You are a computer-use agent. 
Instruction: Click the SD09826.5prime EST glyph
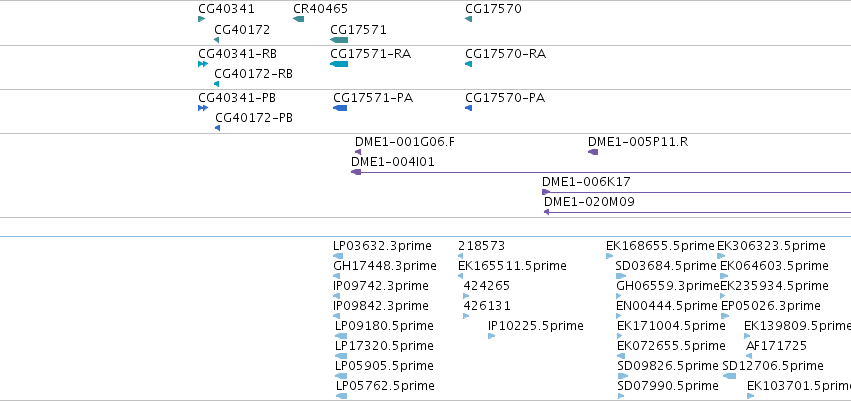point(623,376)
